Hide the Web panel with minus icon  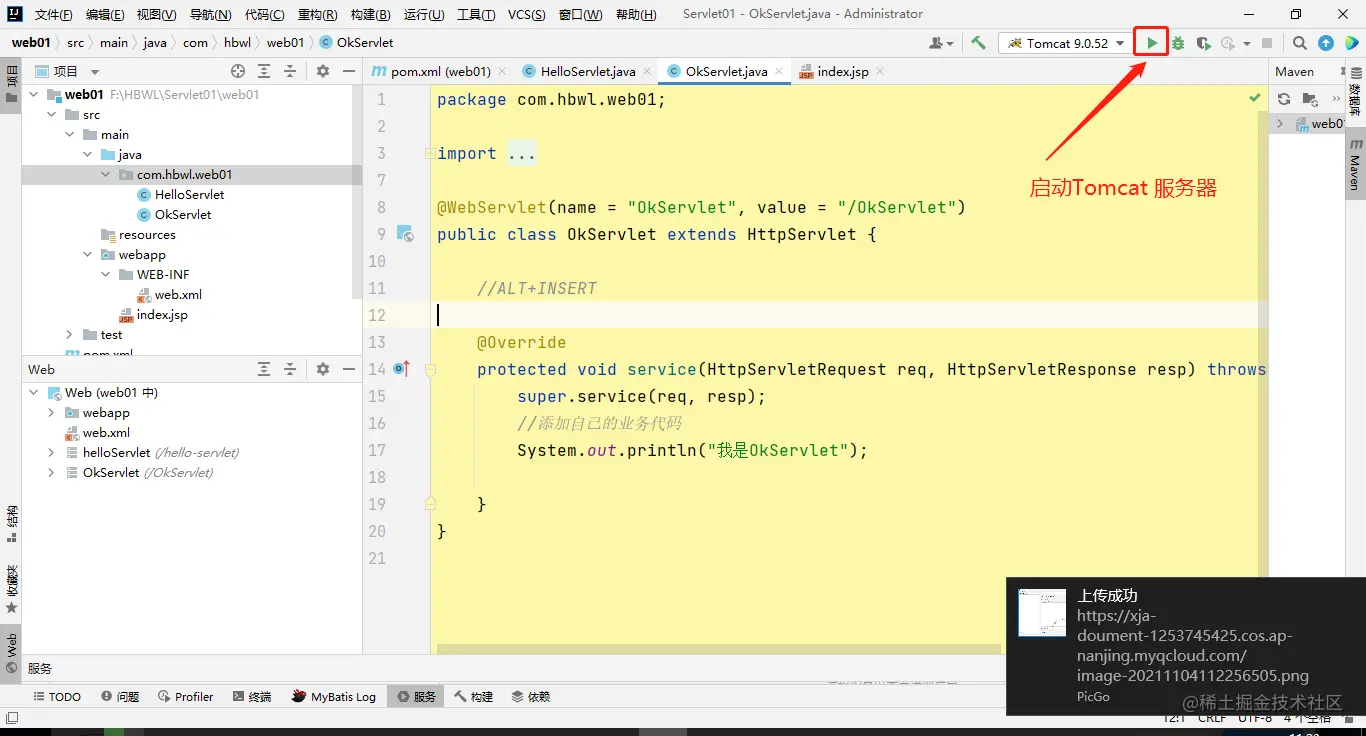[x=348, y=369]
